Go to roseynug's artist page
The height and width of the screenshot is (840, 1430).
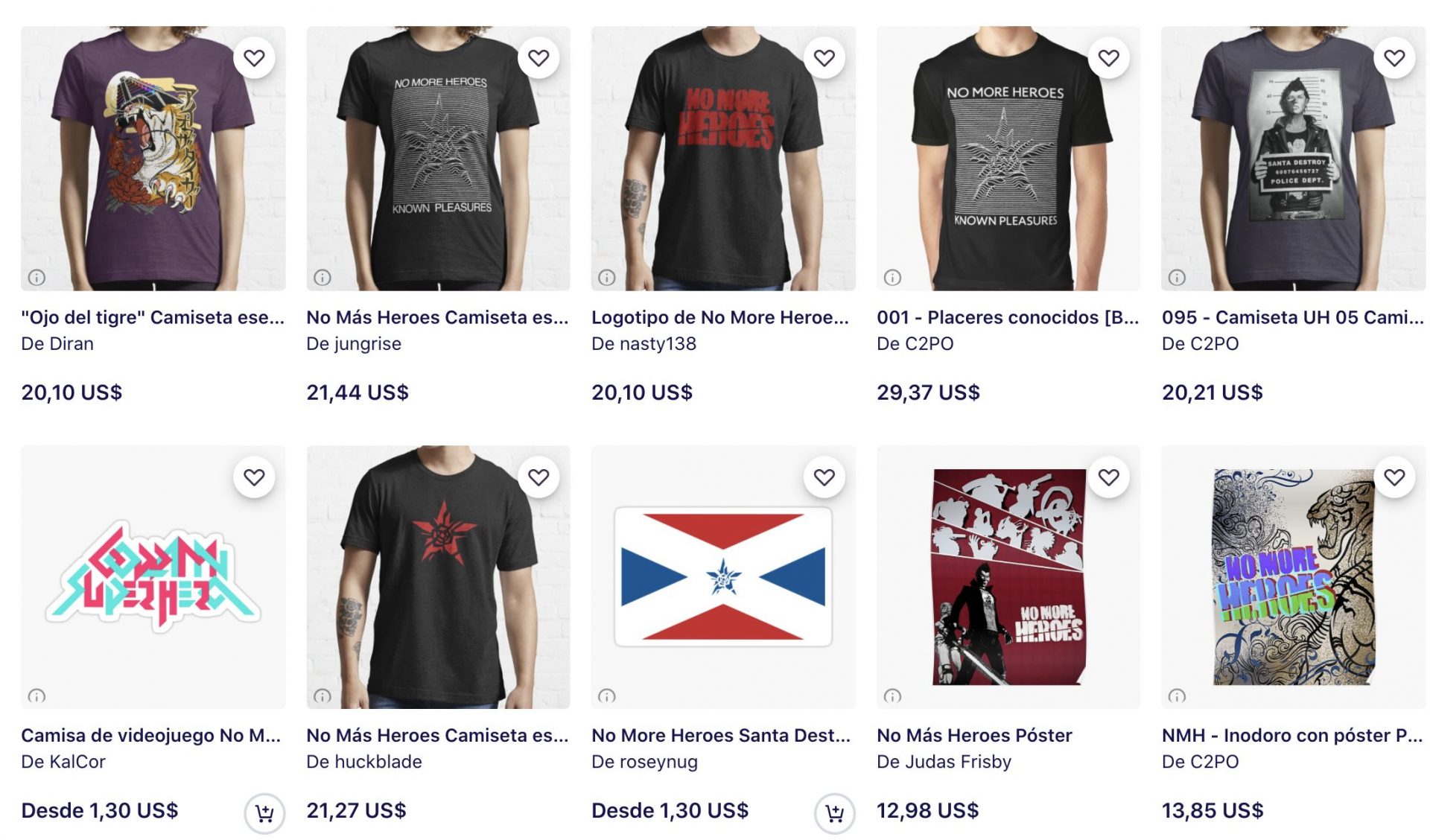(644, 761)
